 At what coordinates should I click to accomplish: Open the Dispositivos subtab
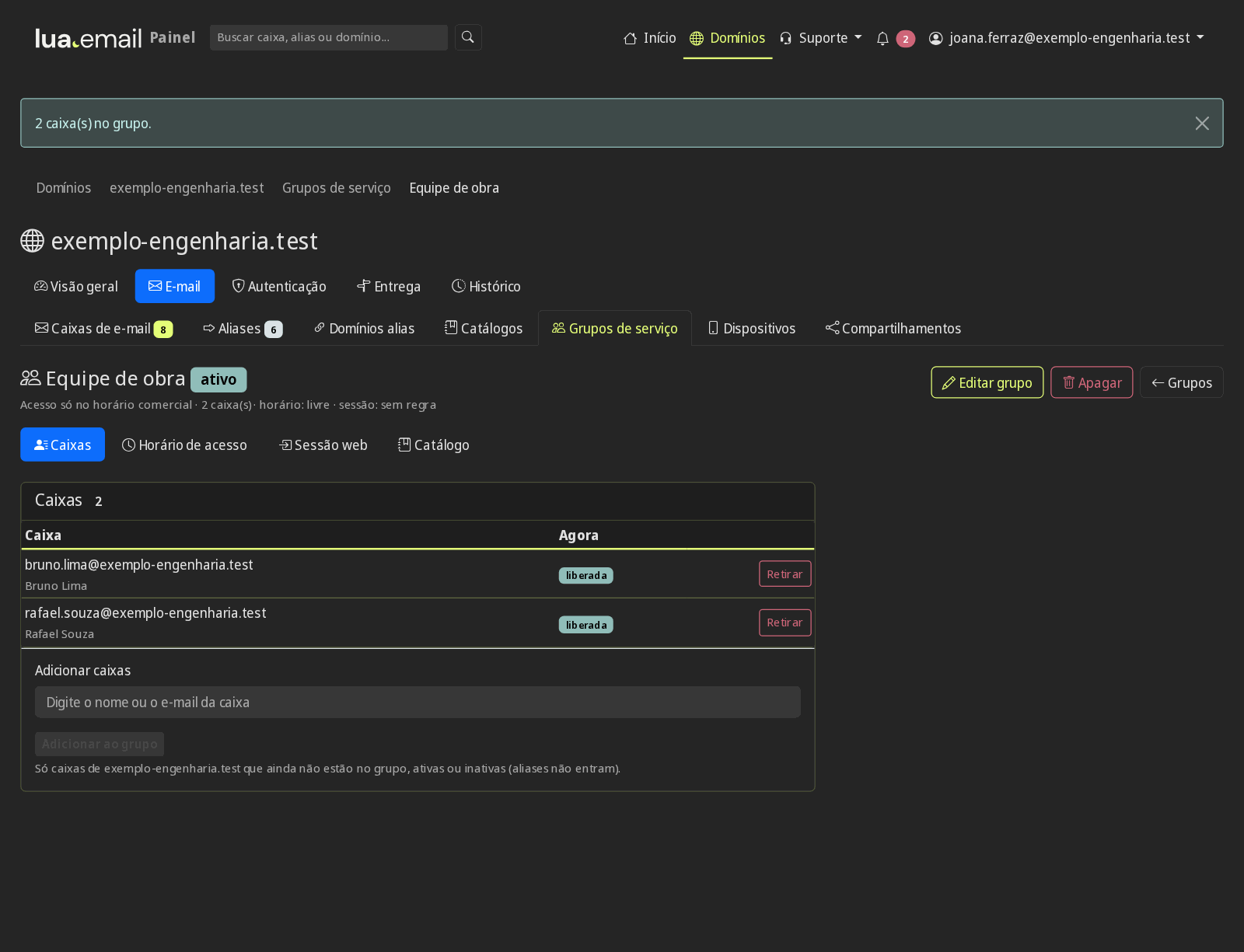[x=752, y=329]
